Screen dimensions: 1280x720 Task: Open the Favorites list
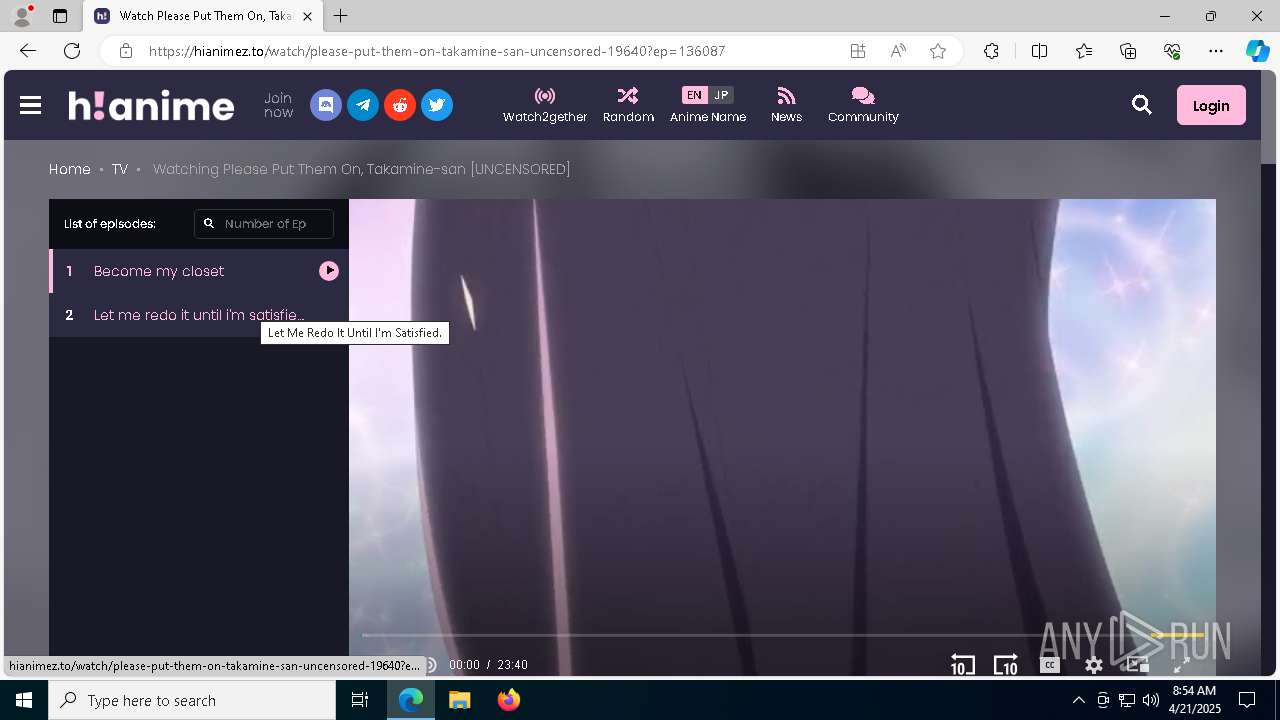coord(1084,51)
